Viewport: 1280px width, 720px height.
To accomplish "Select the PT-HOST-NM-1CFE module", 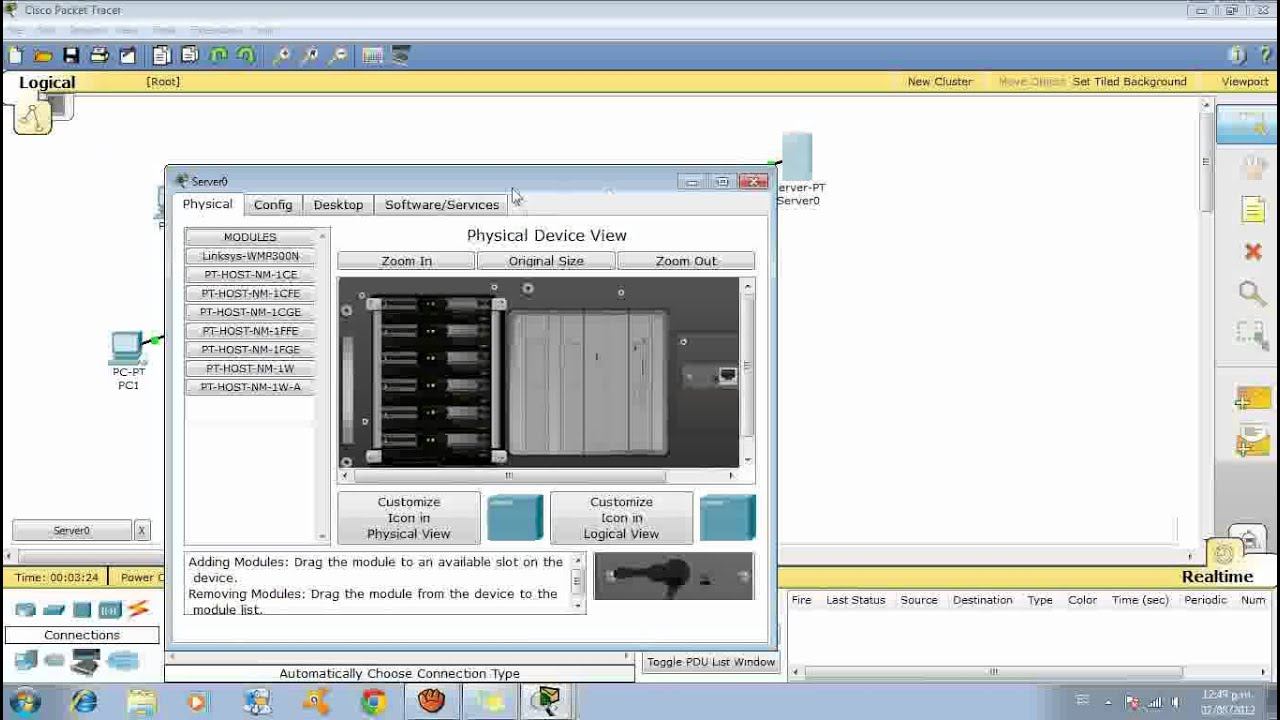I will click(x=250, y=294).
